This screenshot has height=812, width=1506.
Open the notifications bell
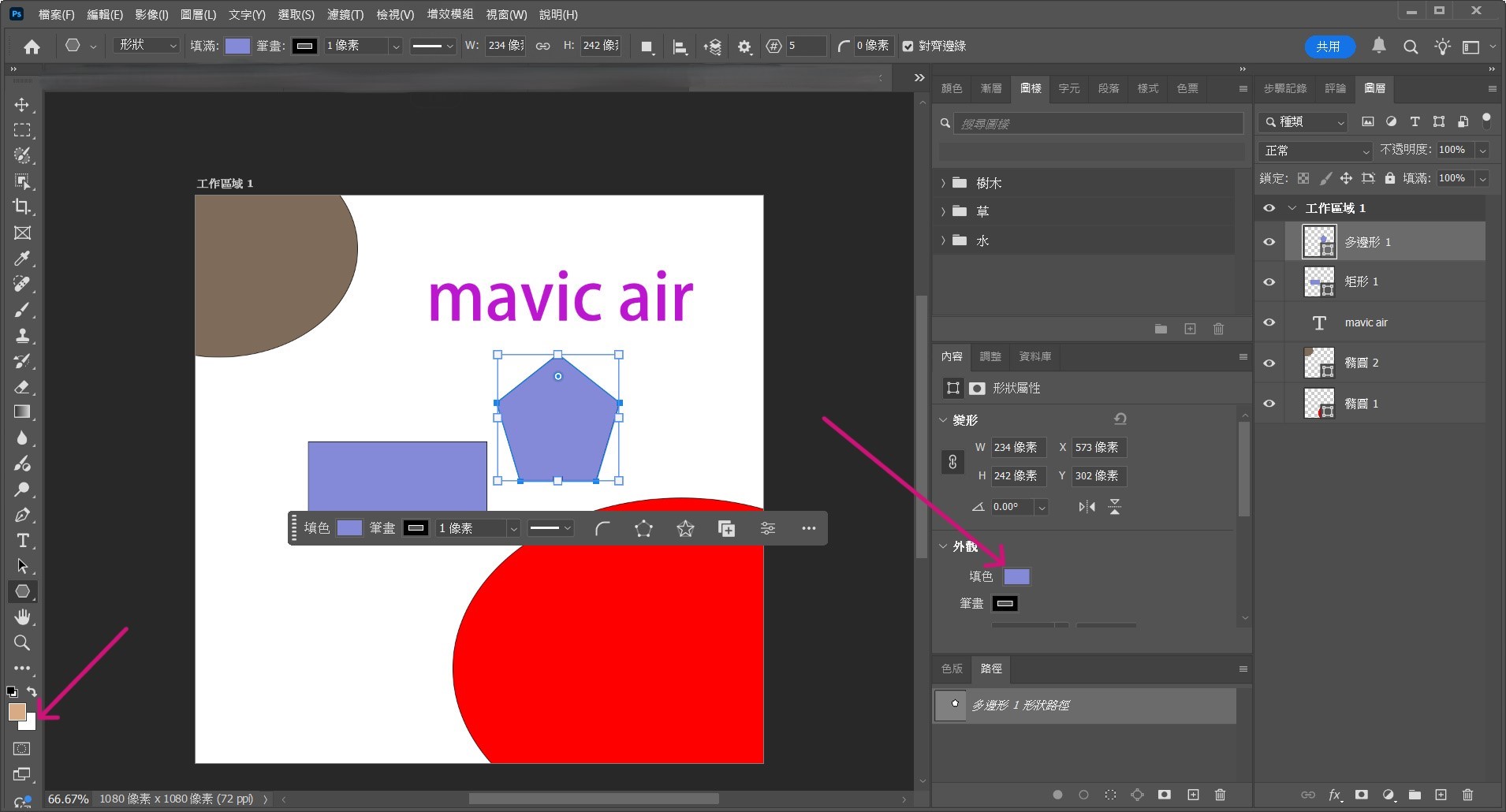click(1378, 46)
